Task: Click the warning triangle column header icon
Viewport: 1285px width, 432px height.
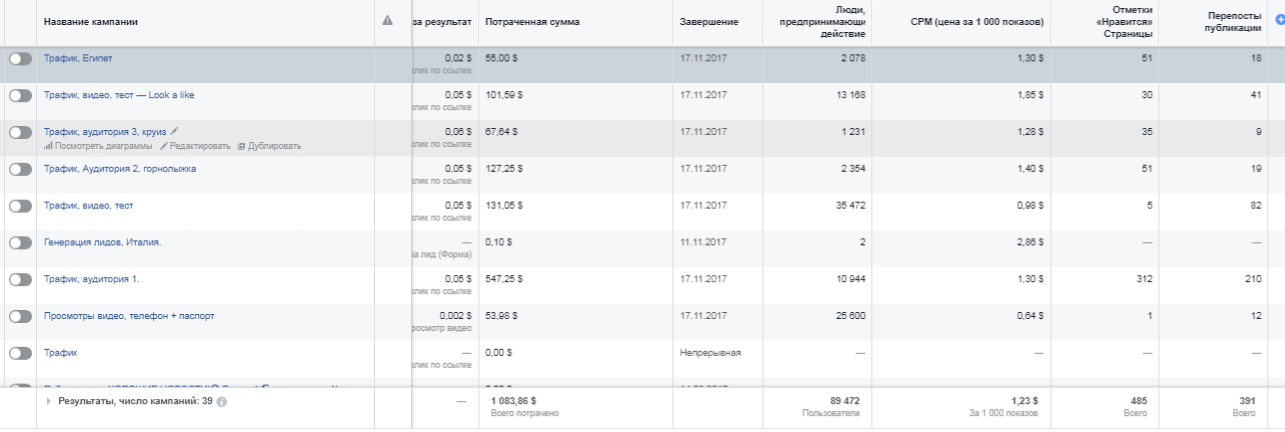Action: 388,21
